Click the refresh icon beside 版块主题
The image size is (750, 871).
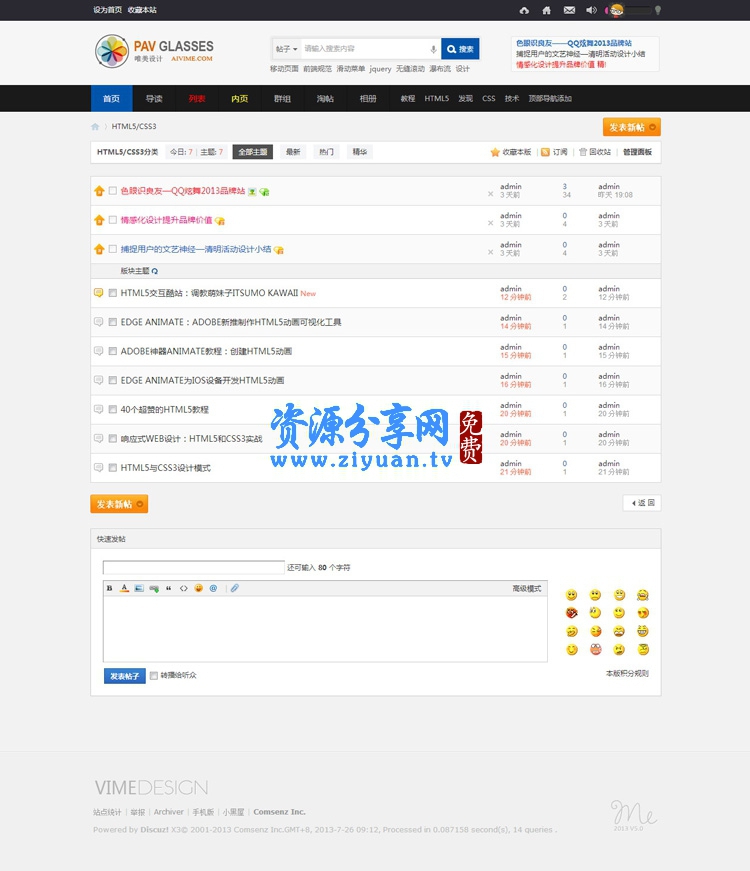pyautogui.click(x=155, y=271)
